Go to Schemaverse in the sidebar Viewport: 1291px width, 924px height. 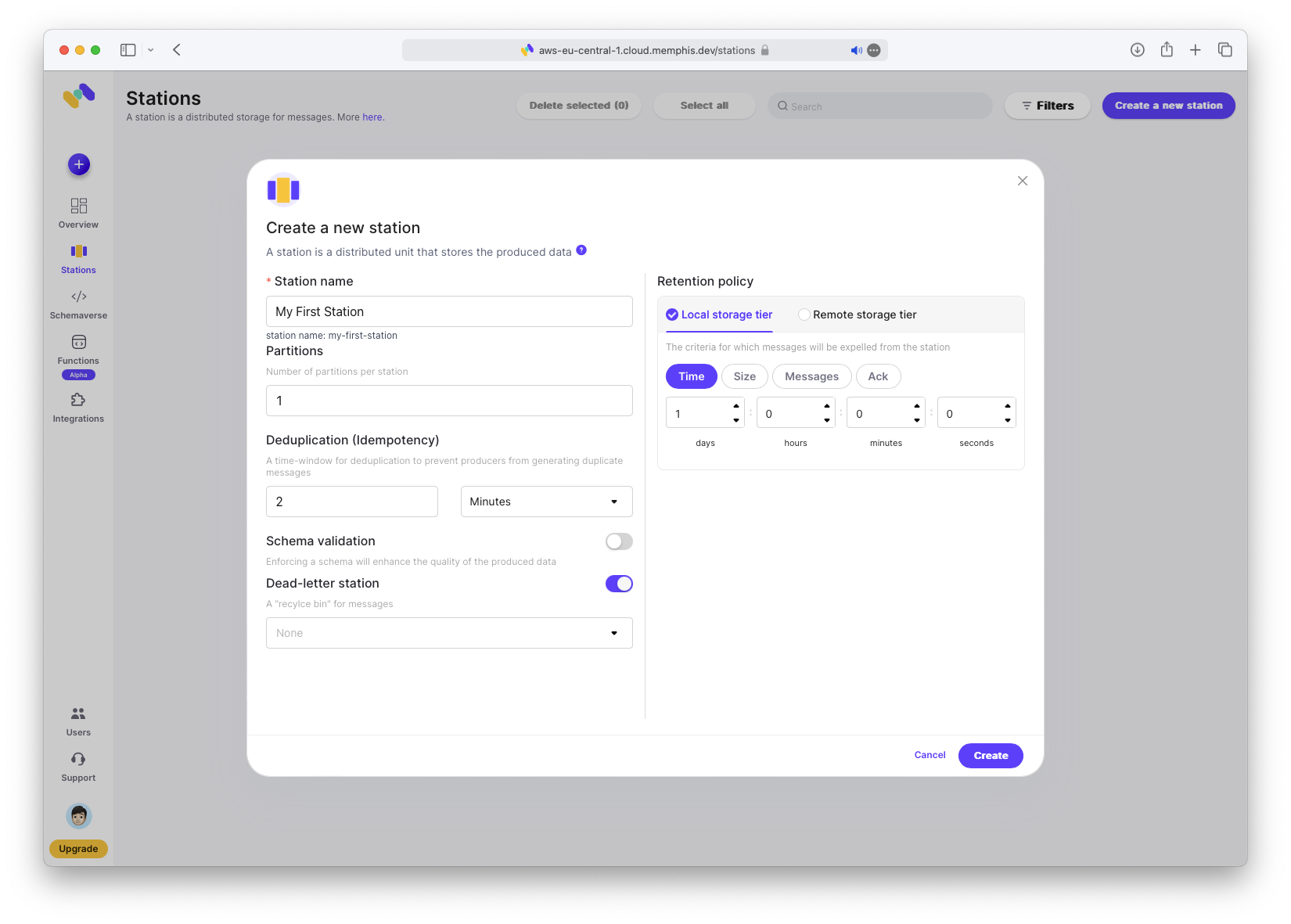pos(78,297)
